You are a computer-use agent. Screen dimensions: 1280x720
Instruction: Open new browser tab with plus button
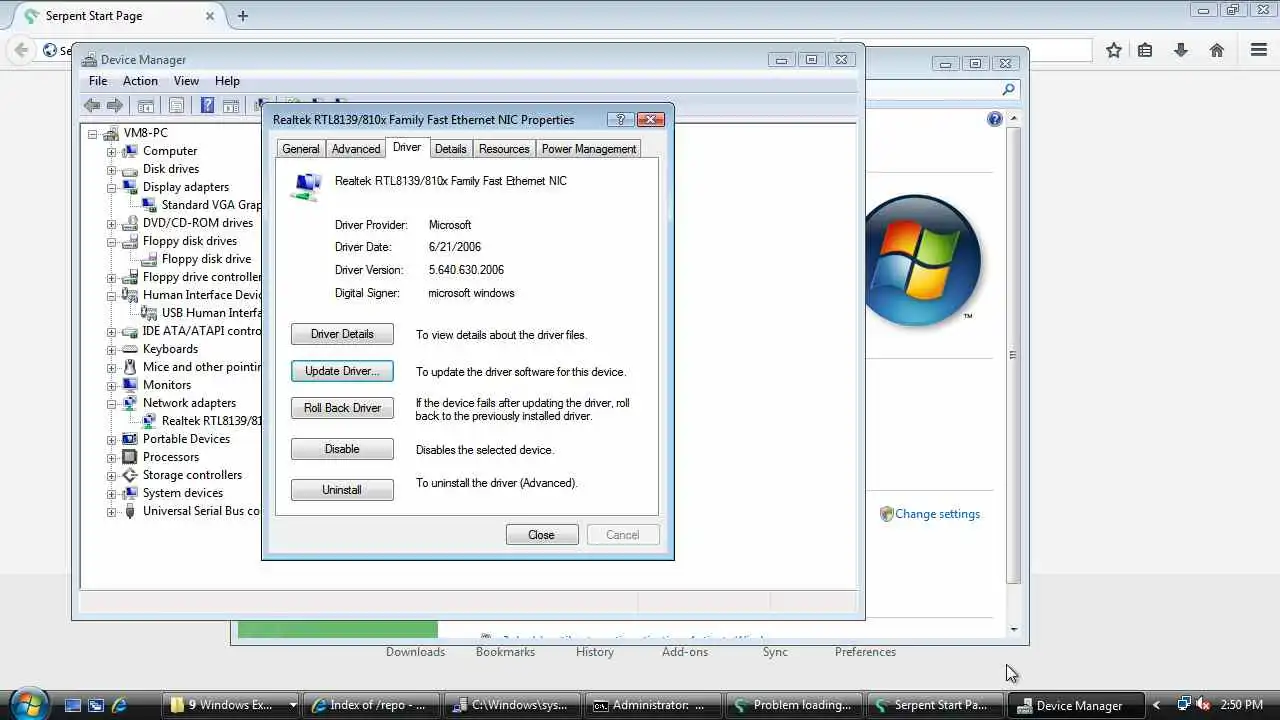(x=243, y=16)
